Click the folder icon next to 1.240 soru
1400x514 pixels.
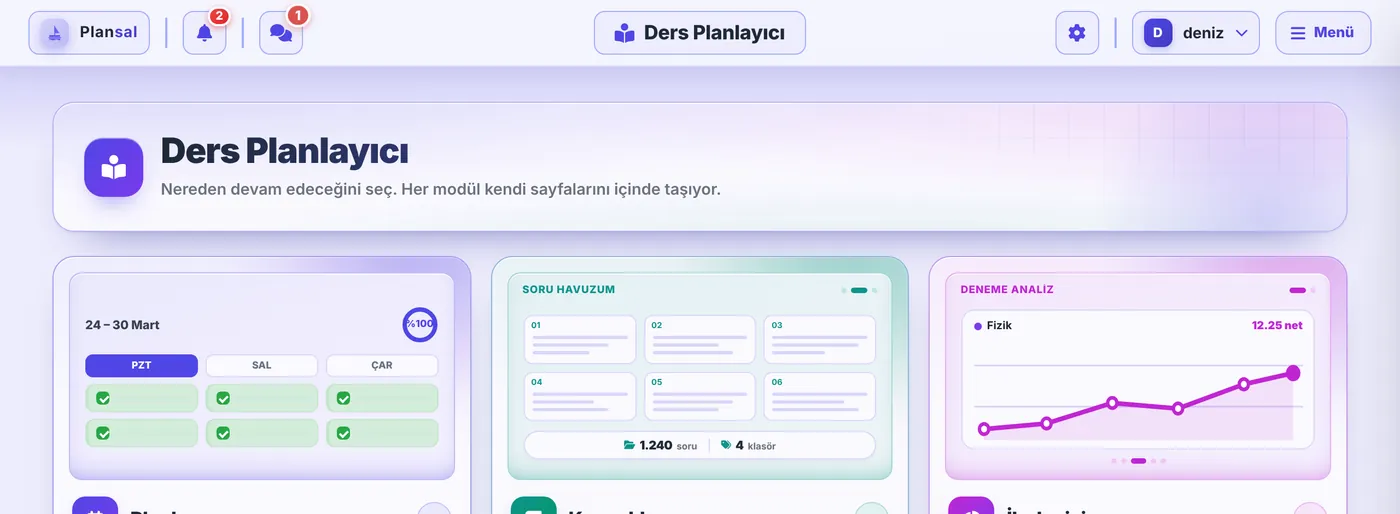point(629,445)
